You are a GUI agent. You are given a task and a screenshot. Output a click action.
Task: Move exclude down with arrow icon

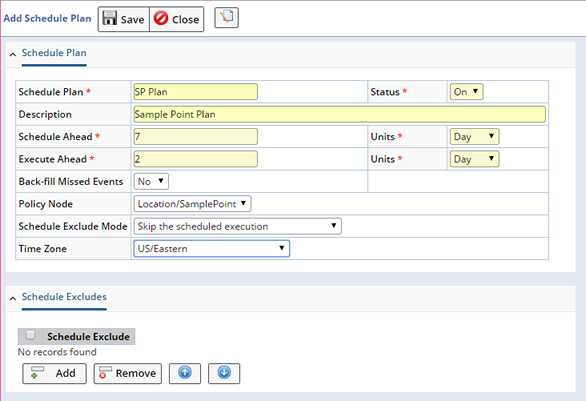(224, 373)
